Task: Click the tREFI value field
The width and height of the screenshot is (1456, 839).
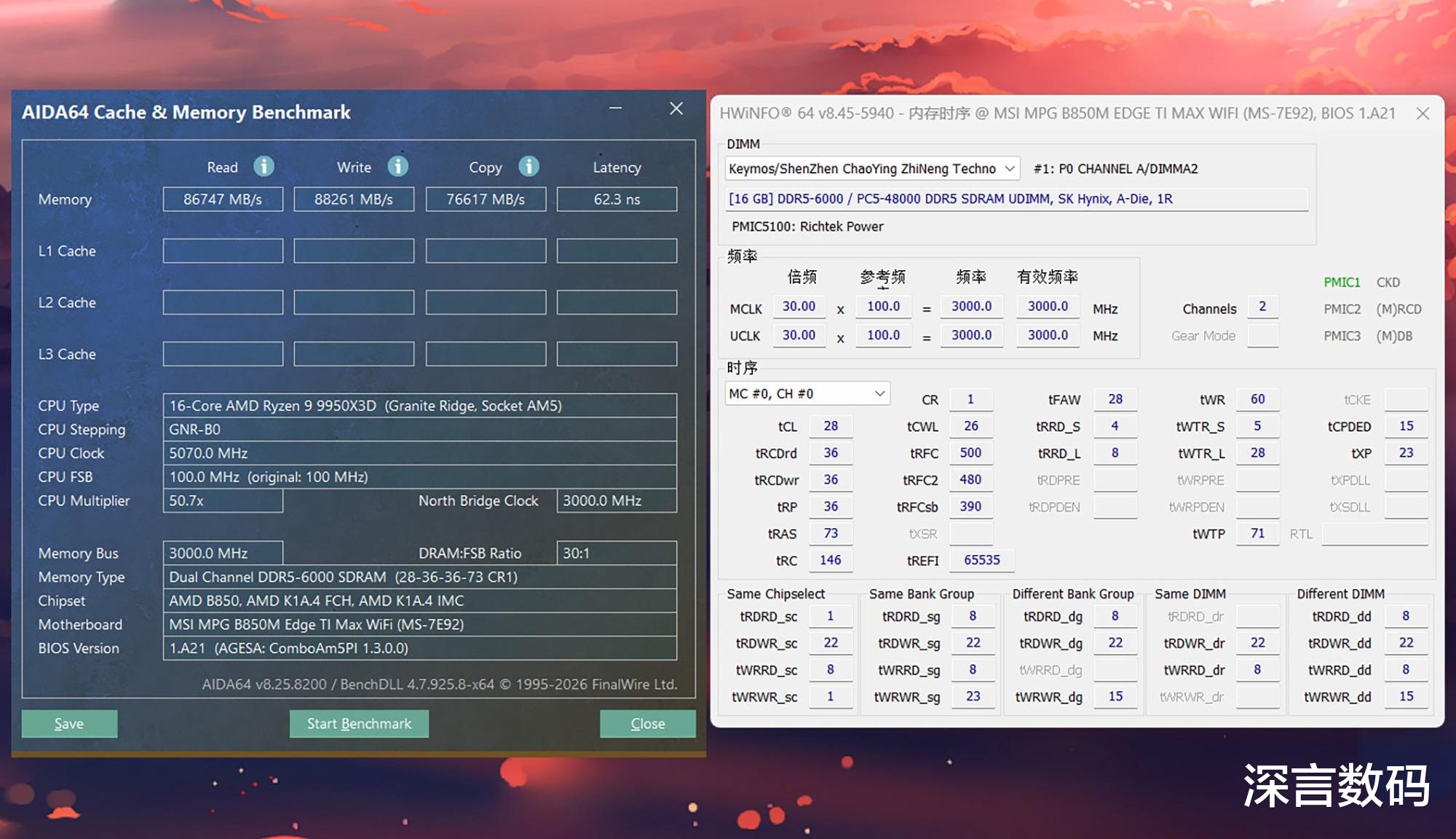Action: pyautogui.click(x=981, y=560)
